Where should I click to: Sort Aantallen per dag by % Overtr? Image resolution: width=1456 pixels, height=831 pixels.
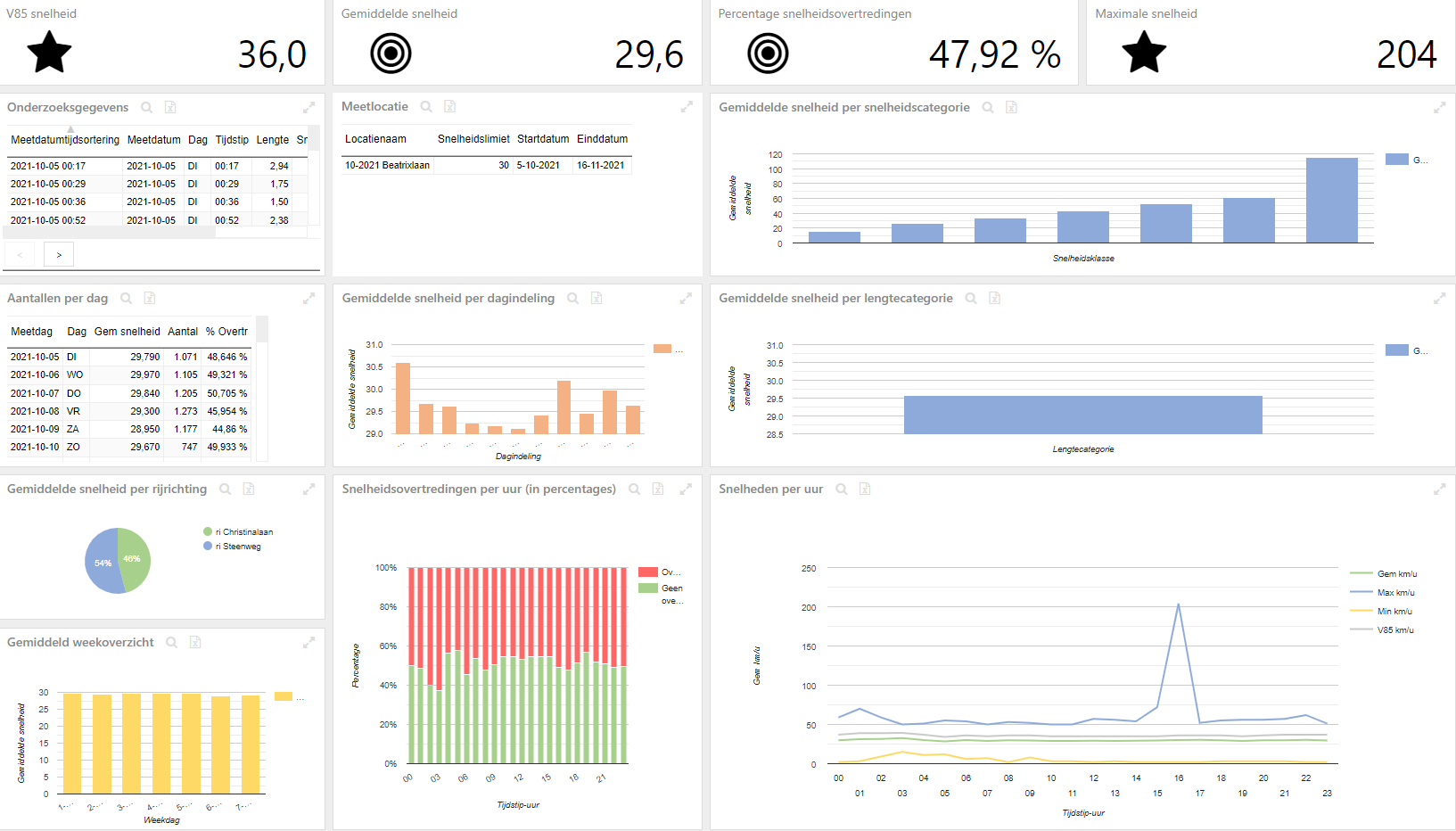226,332
